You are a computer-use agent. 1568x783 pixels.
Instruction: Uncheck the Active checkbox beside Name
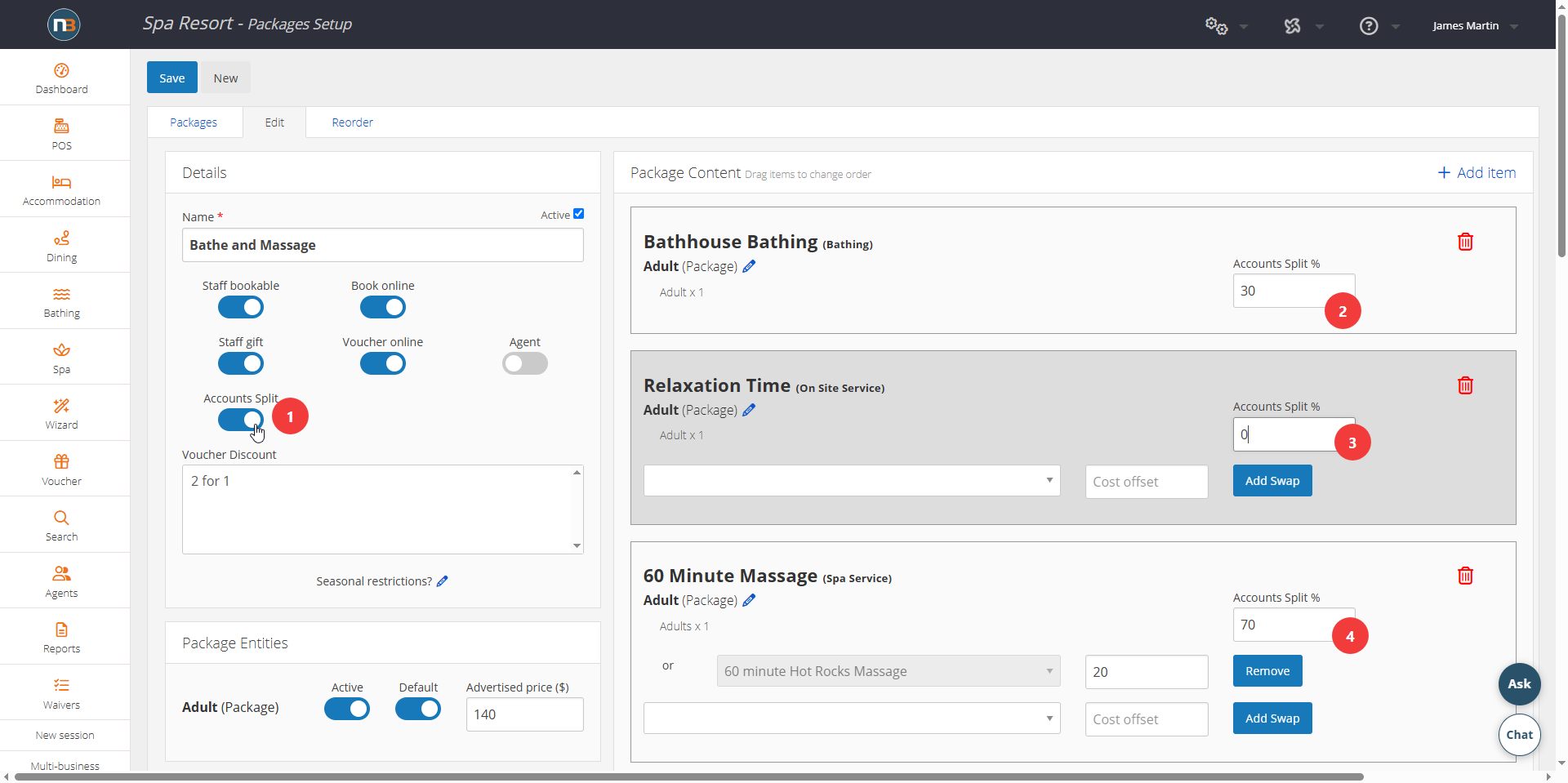[x=578, y=214]
